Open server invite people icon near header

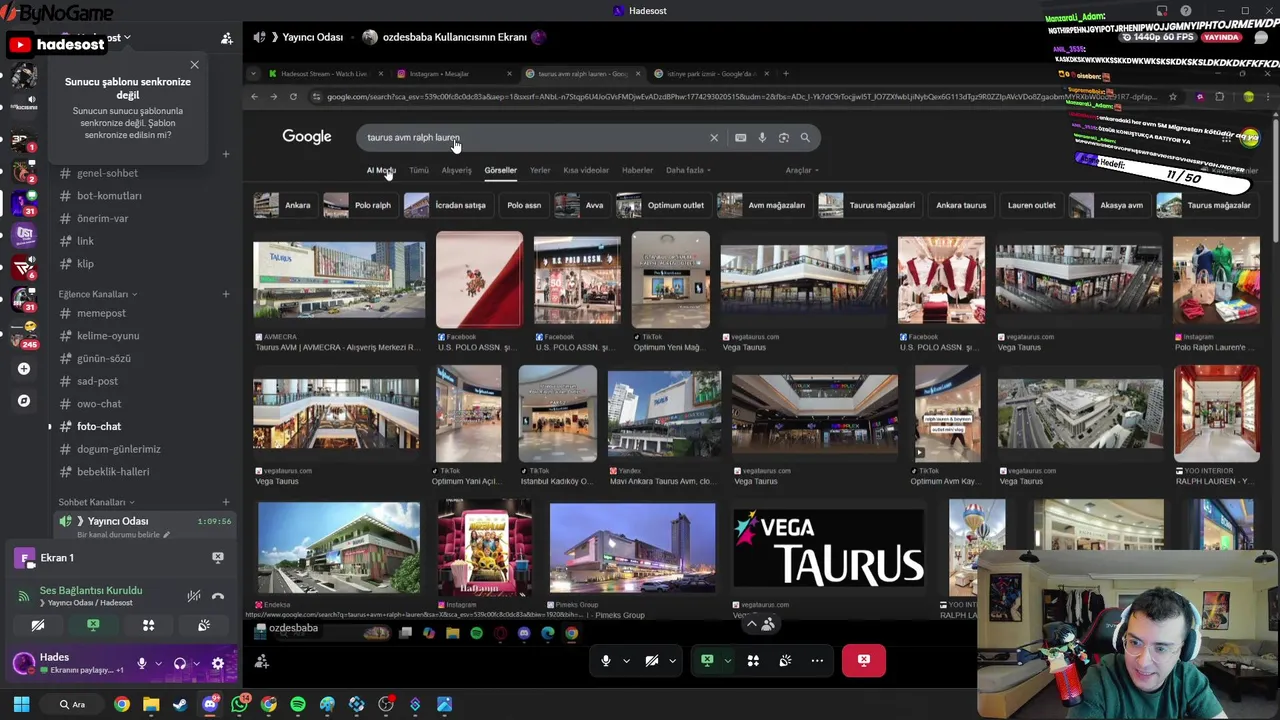pos(227,38)
